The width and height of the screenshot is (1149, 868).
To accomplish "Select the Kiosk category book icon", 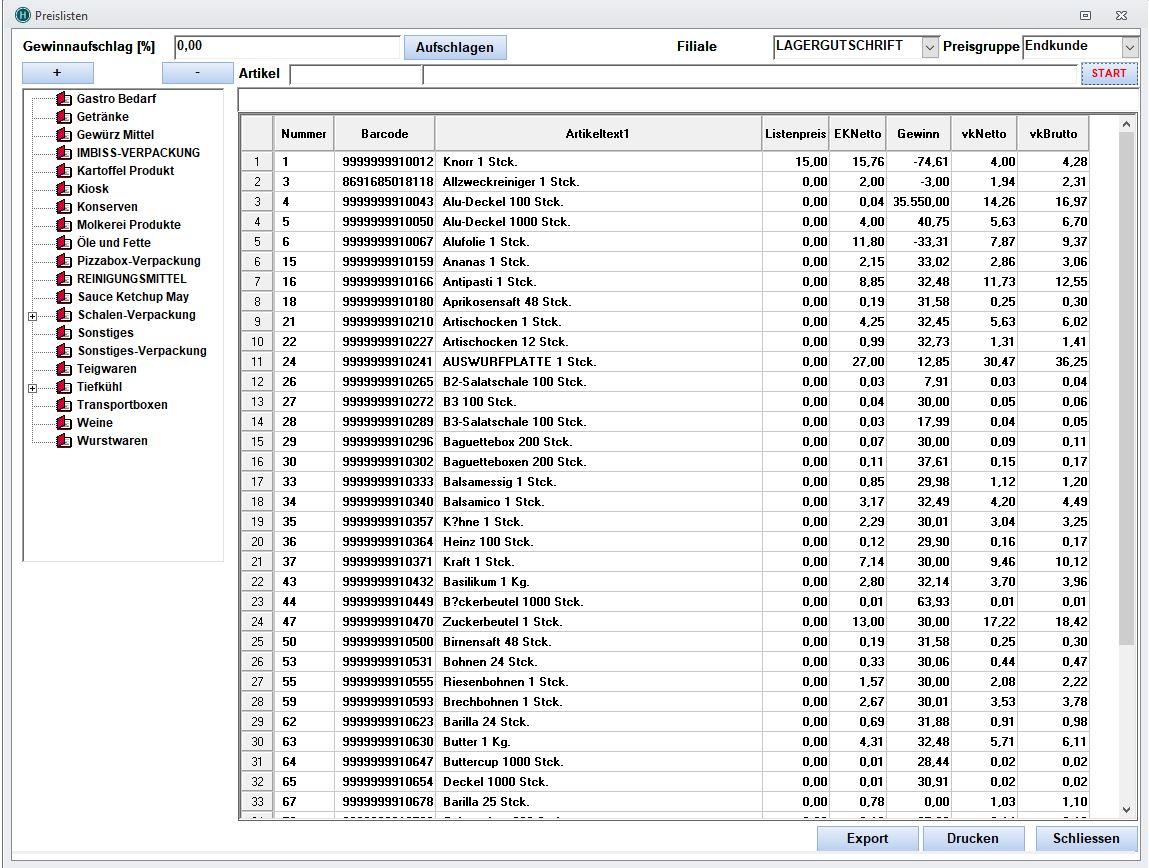I will pyautogui.click(x=66, y=189).
